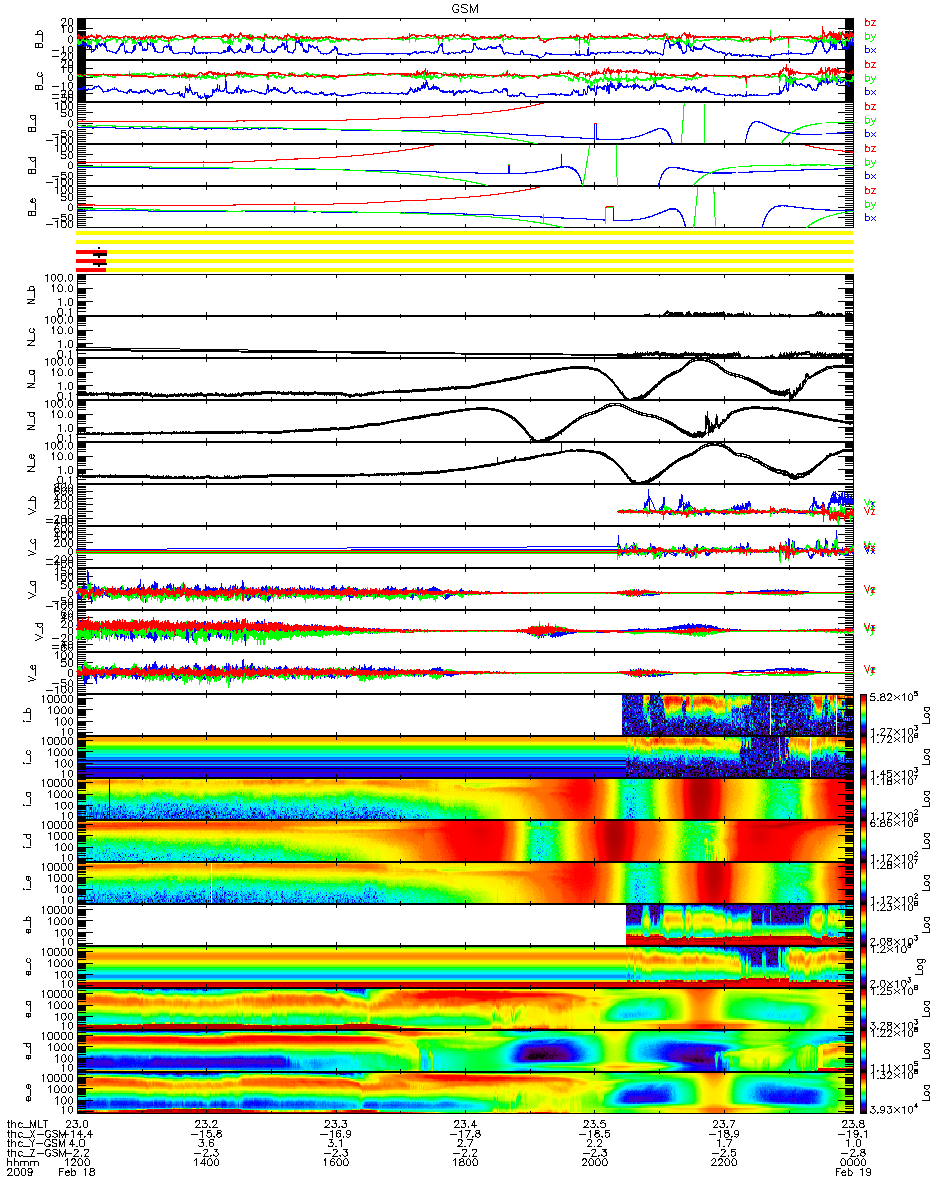
Task: Click the bz legend of B_c panel
Action: [870, 65]
